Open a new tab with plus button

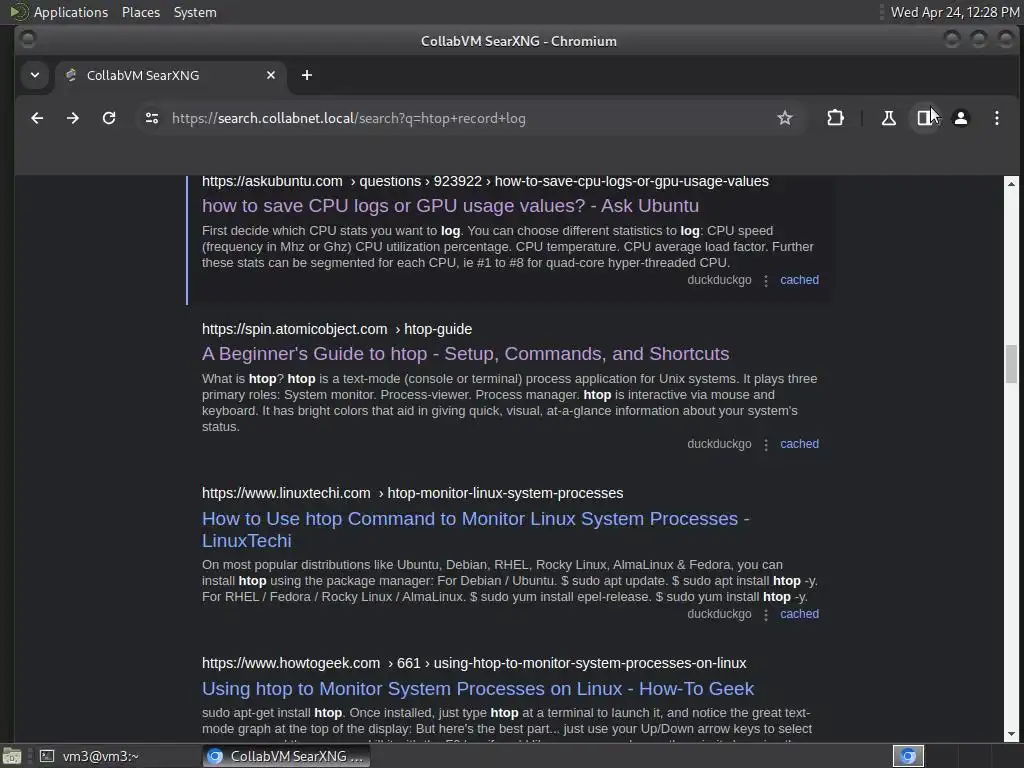pyautogui.click(x=307, y=75)
